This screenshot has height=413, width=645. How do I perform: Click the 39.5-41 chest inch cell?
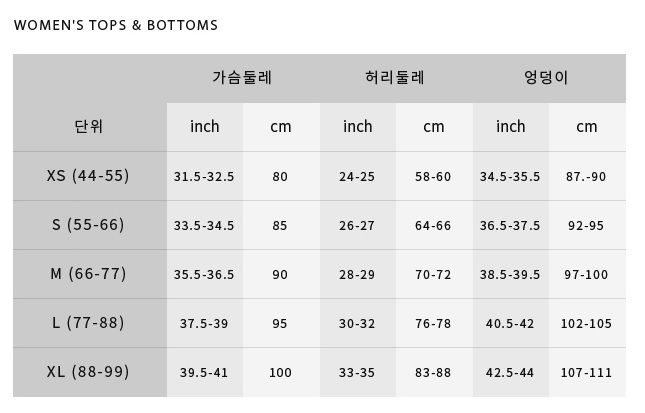point(204,373)
